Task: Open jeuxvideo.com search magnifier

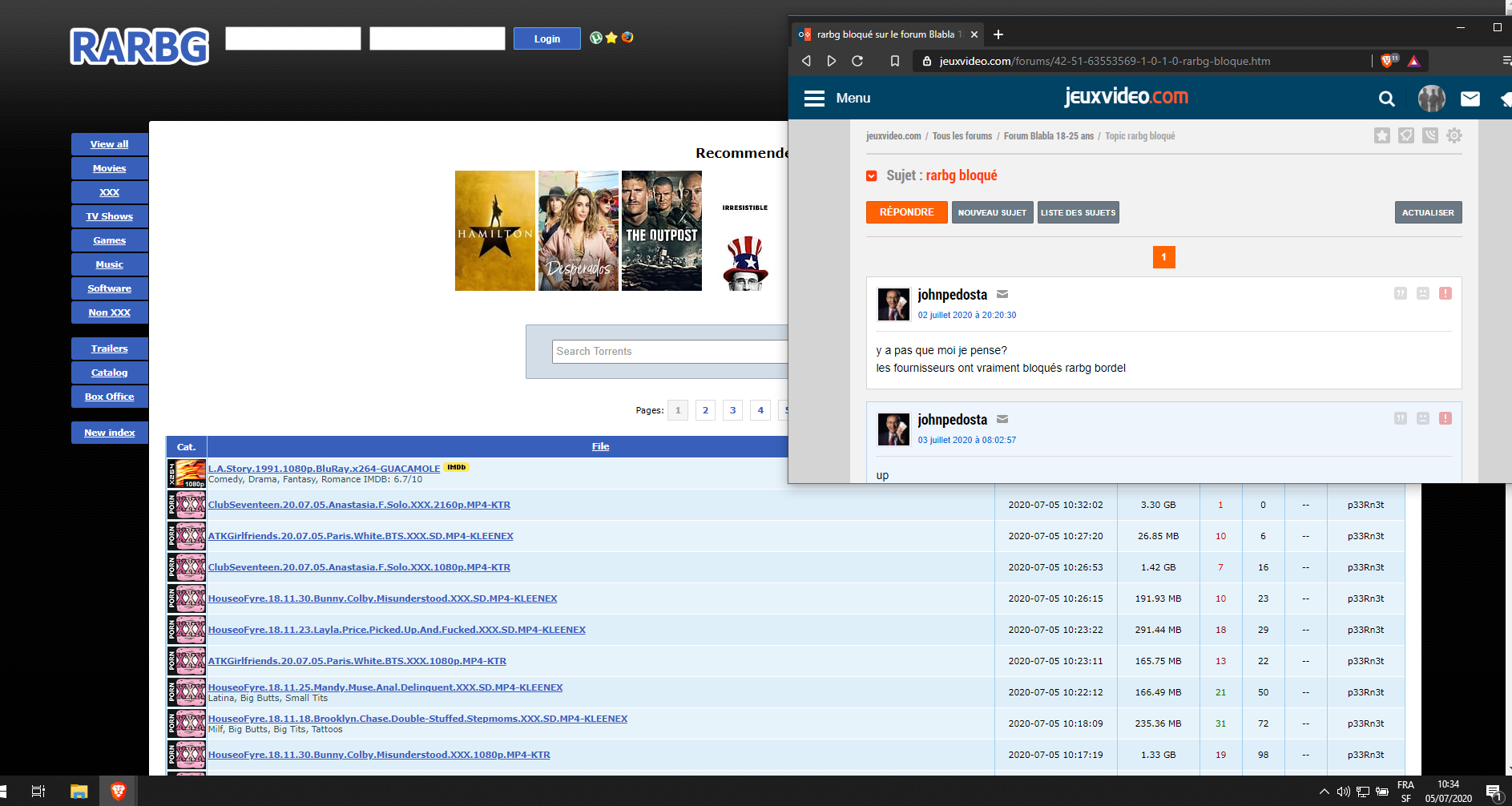Action: [1386, 99]
